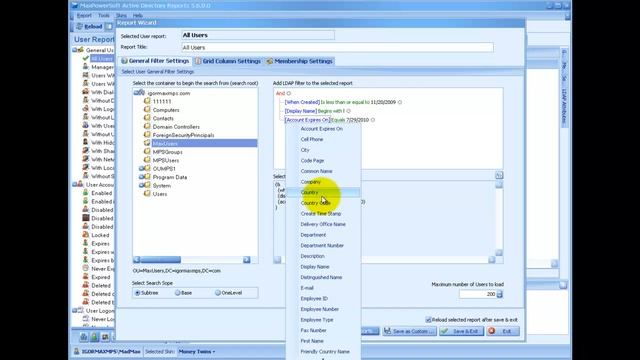Choose City from attribute list
The width and height of the screenshot is (640, 360).
point(323,150)
